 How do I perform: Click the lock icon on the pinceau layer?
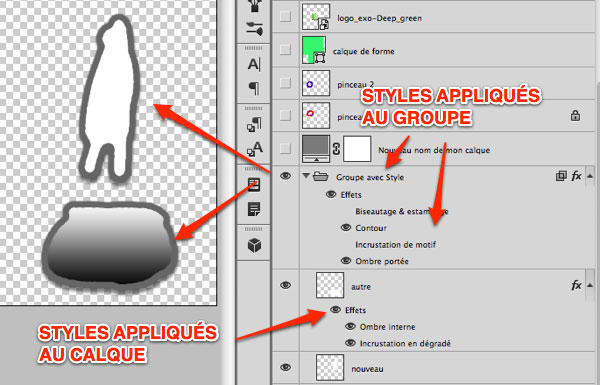pos(575,115)
